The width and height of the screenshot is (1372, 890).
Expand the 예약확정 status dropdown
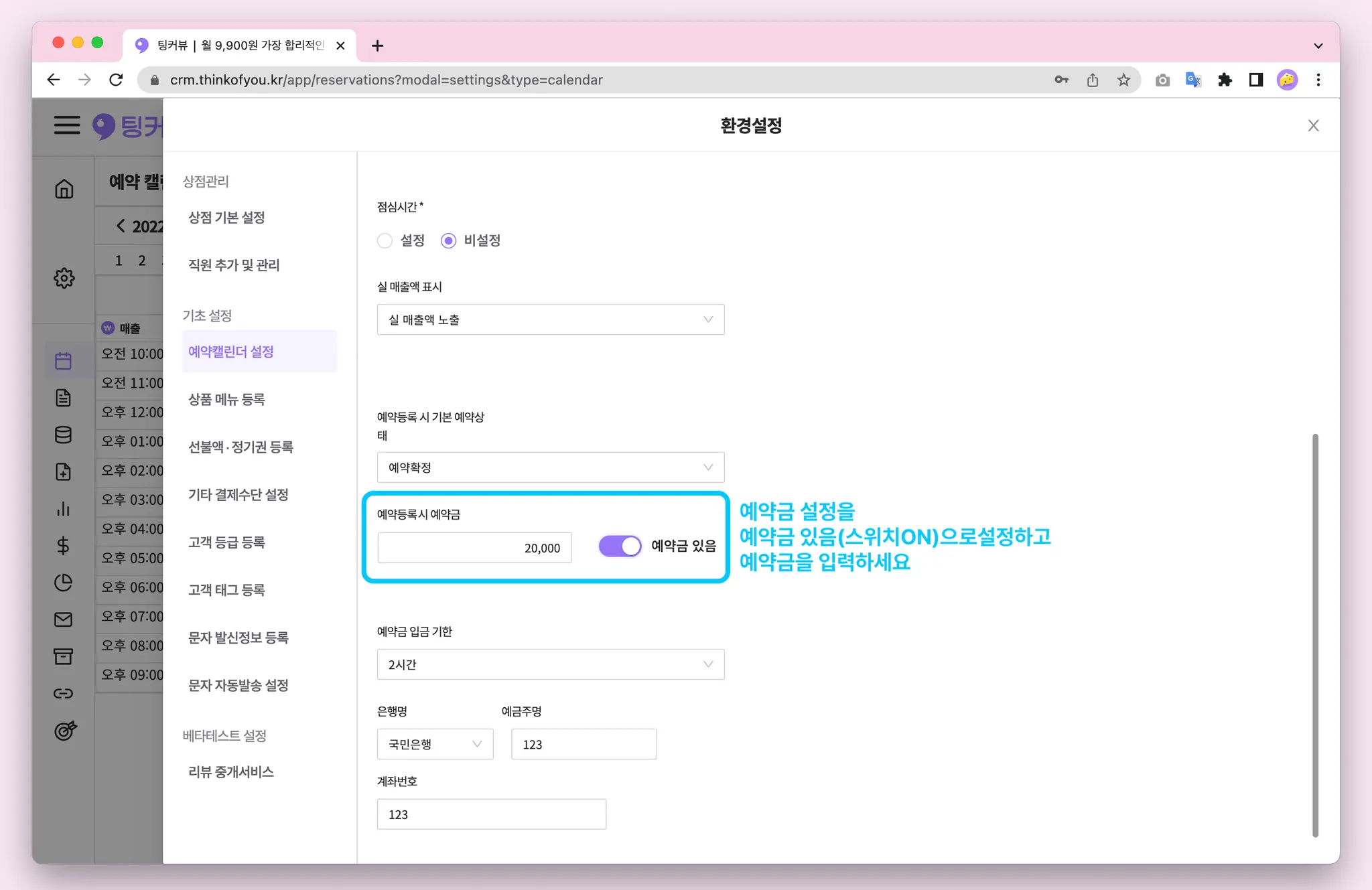[x=550, y=467]
